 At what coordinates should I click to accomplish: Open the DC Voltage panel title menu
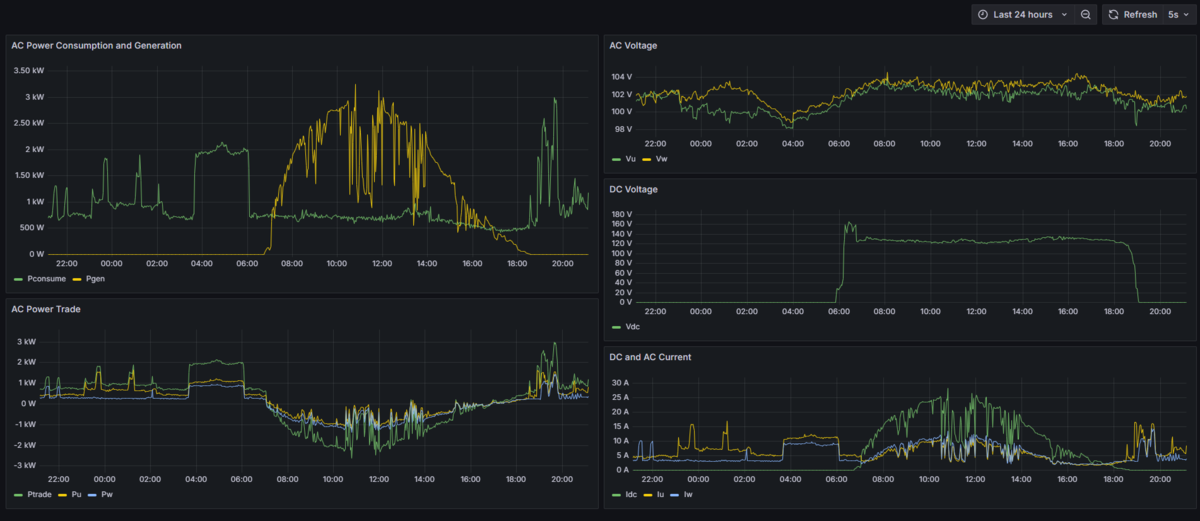(x=634, y=189)
